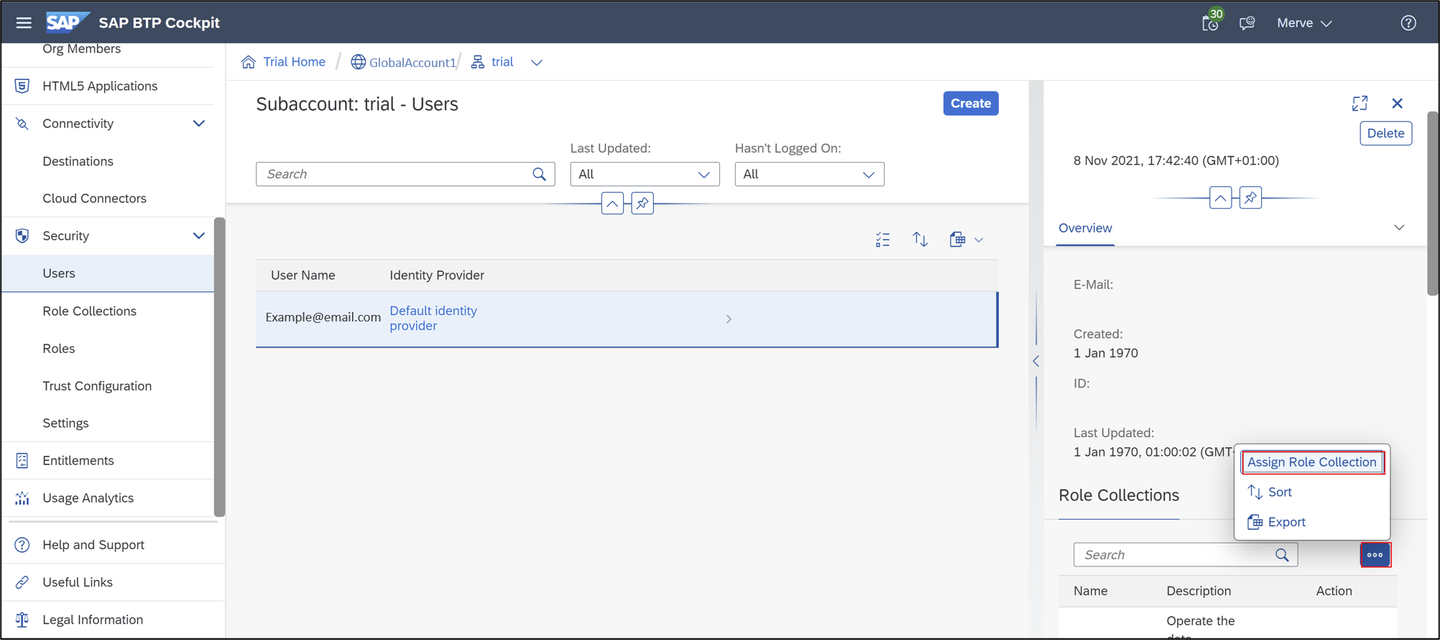Open Destinations in sidebar

point(78,161)
